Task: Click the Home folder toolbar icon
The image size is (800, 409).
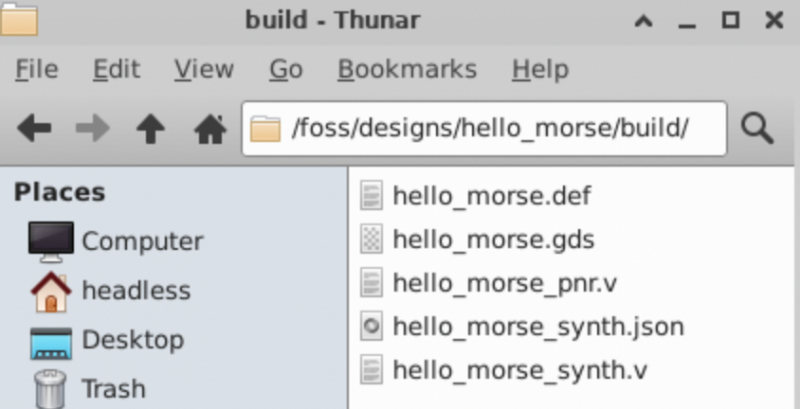Action: point(209,128)
